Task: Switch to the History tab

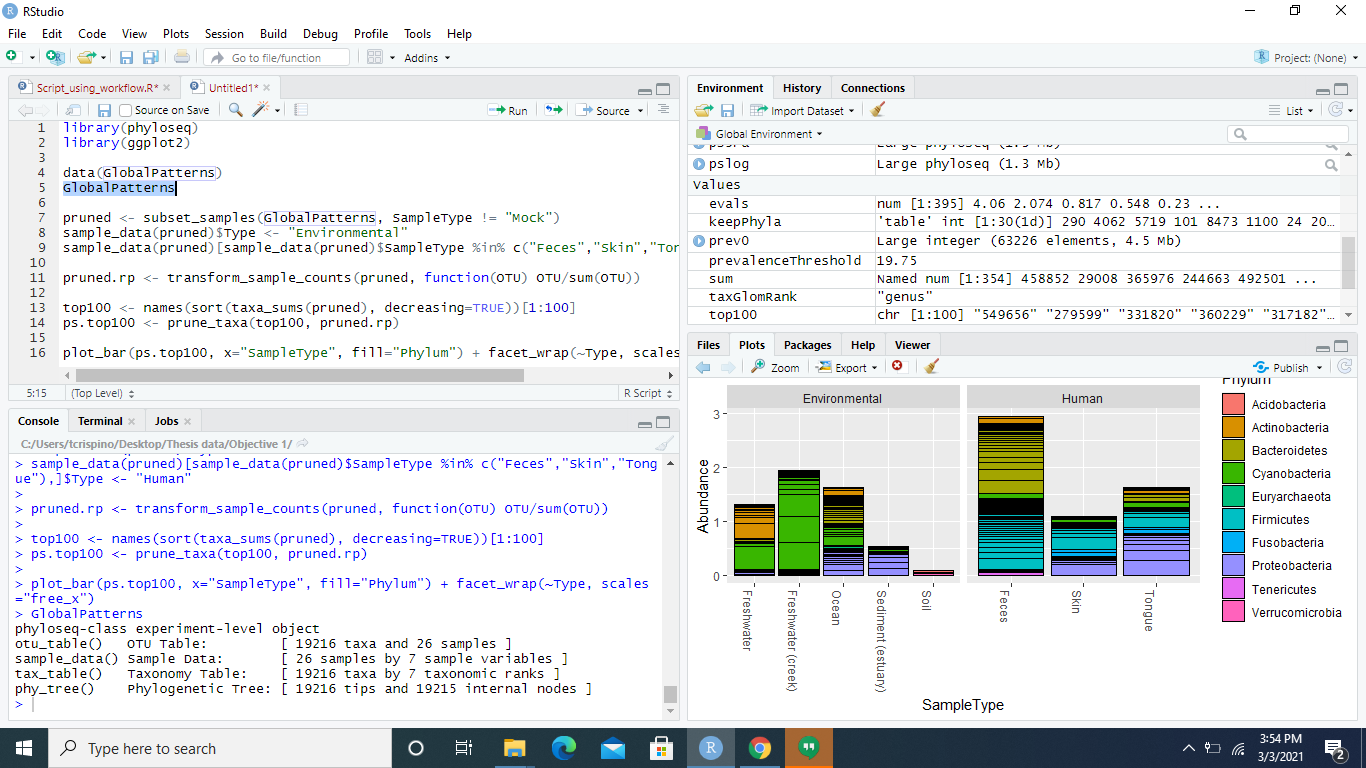Action: pyautogui.click(x=802, y=87)
